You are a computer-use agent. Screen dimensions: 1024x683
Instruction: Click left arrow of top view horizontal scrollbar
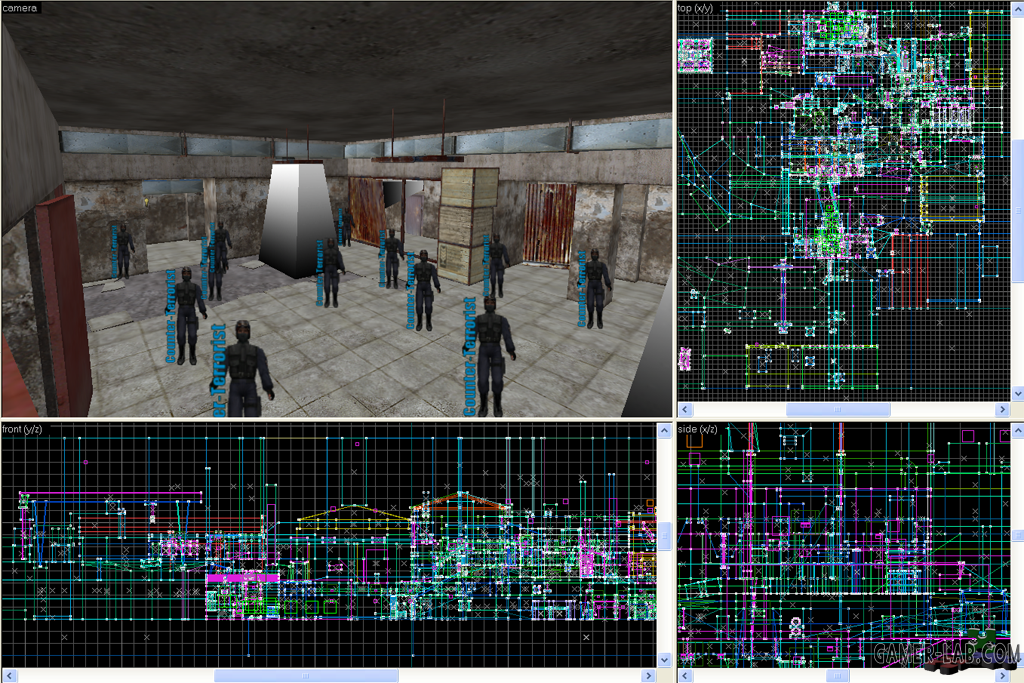tap(684, 409)
